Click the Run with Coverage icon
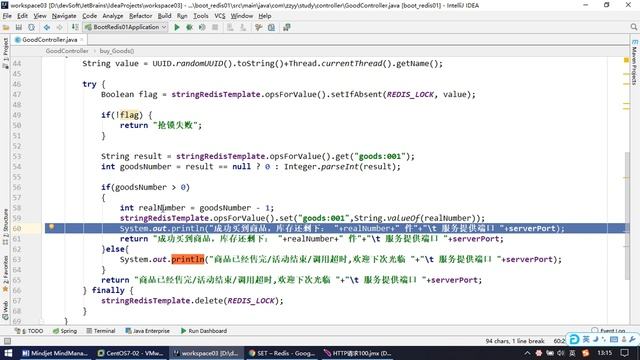This screenshot has width=640, height=360. 202,27
